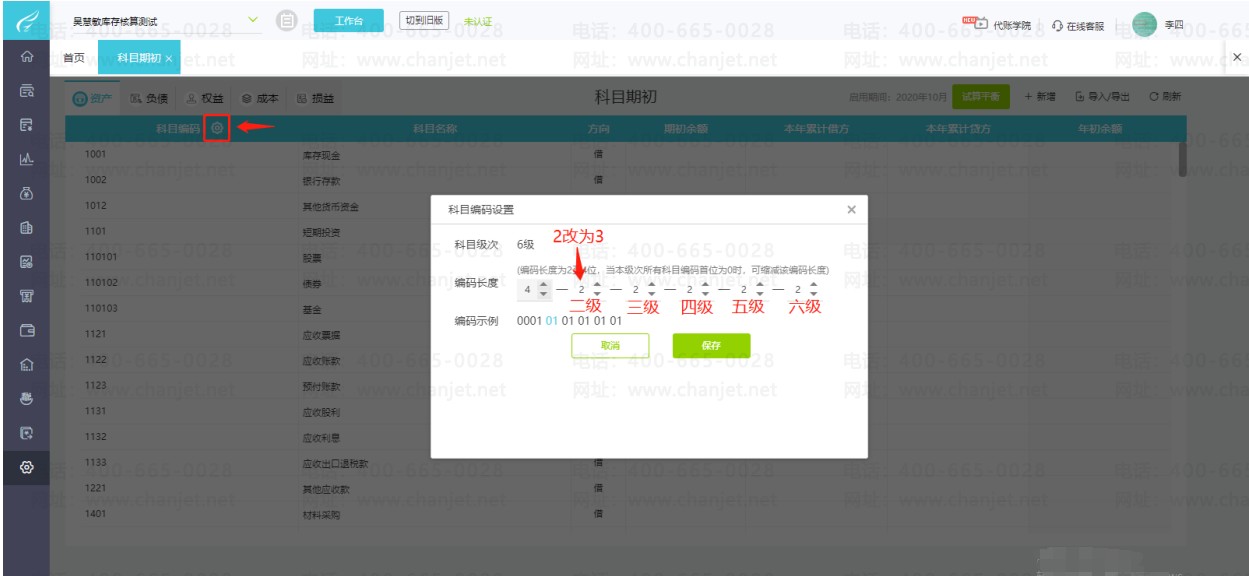Click the table vertical scrollbar

(x=1183, y=158)
